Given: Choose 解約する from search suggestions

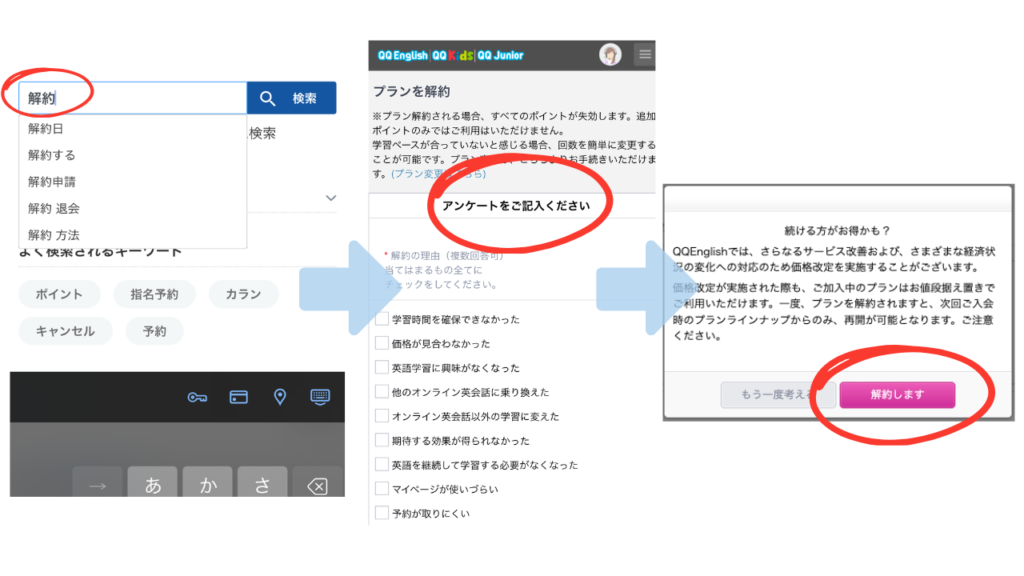Looking at the screenshot, I should coord(52,155).
